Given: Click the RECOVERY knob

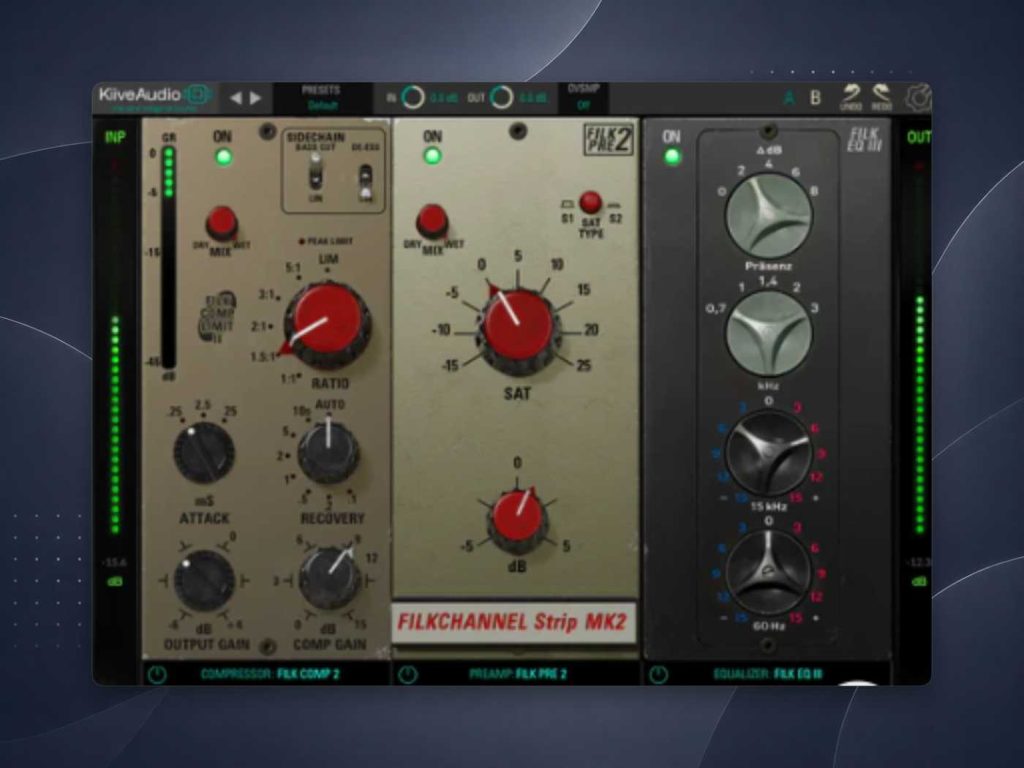Looking at the screenshot, I should (x=328, y=452).
